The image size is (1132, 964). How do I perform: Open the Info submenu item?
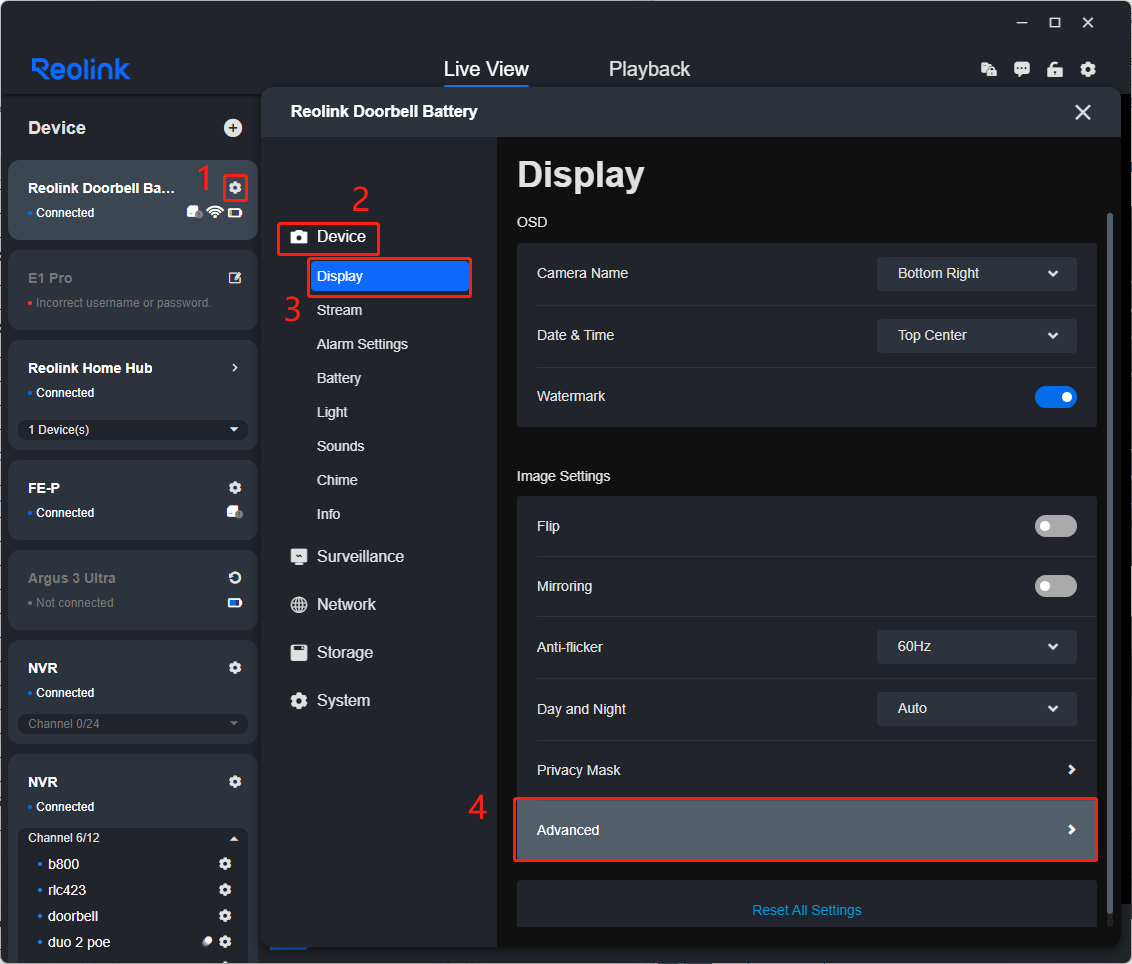click(x=328, y=514)
